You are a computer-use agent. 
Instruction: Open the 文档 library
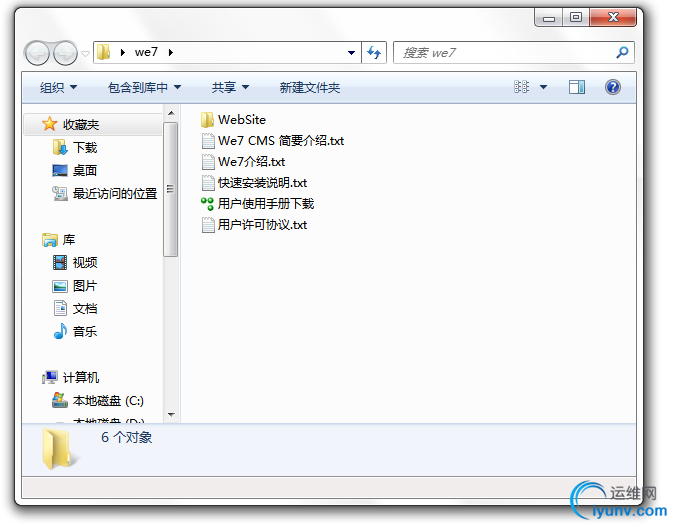coord(85,309)
